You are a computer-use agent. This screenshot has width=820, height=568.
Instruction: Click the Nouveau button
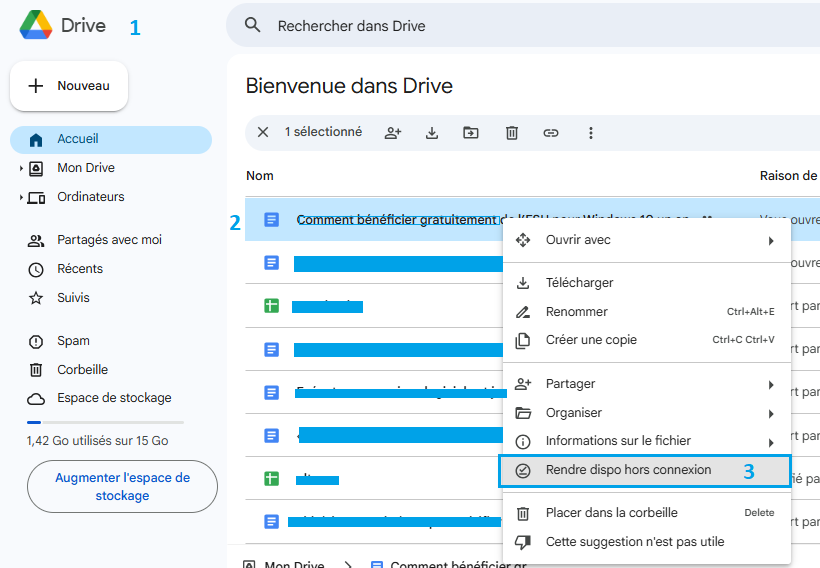coord(69,86)
